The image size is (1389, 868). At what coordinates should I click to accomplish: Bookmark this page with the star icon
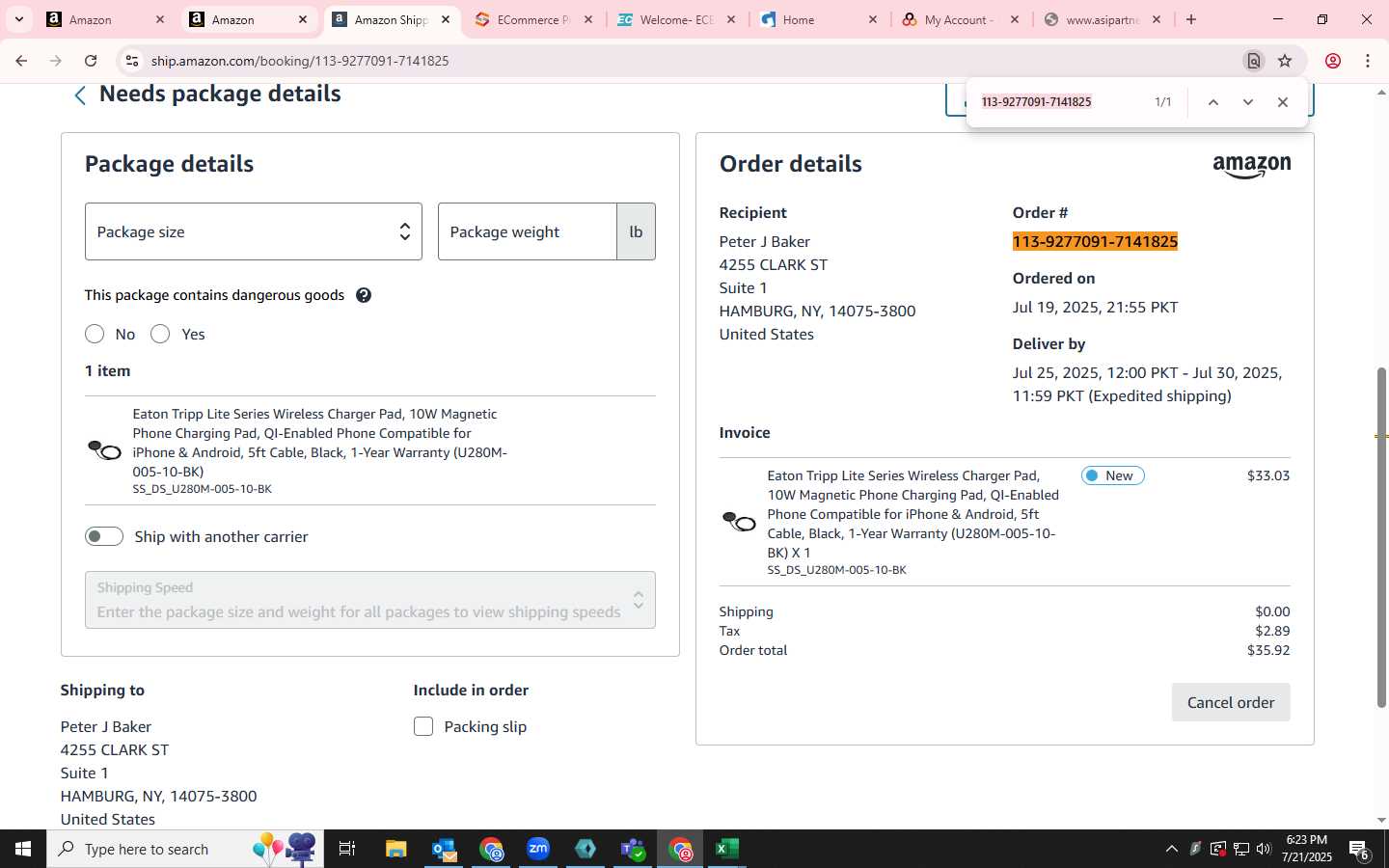click(1285, 61)
